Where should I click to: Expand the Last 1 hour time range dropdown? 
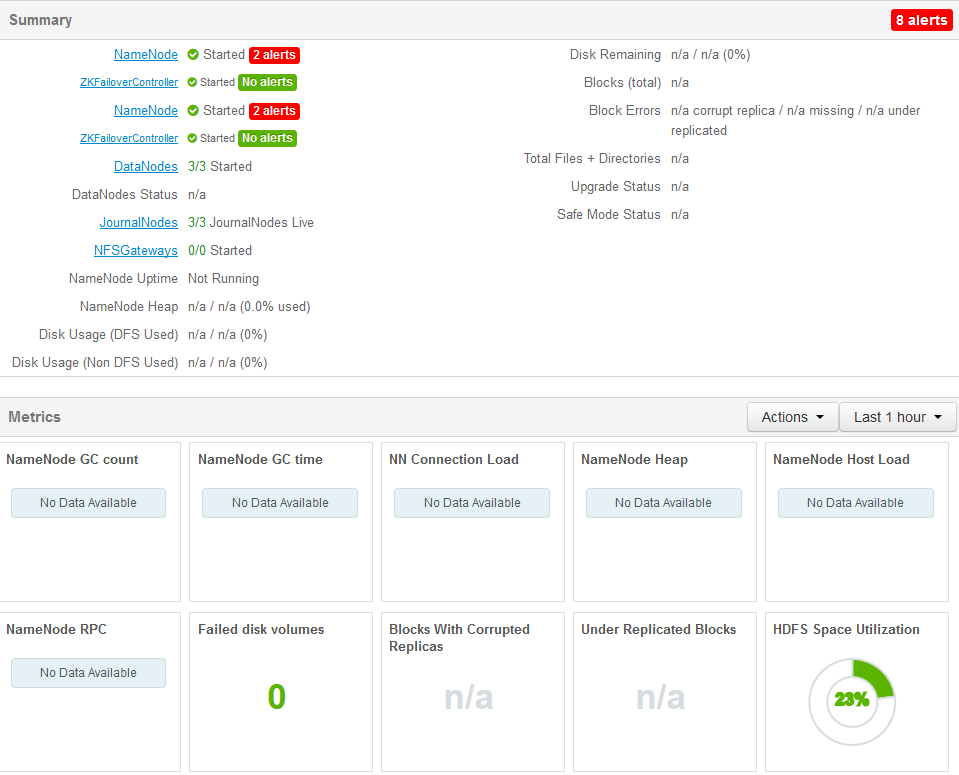(x=897, y=417)
